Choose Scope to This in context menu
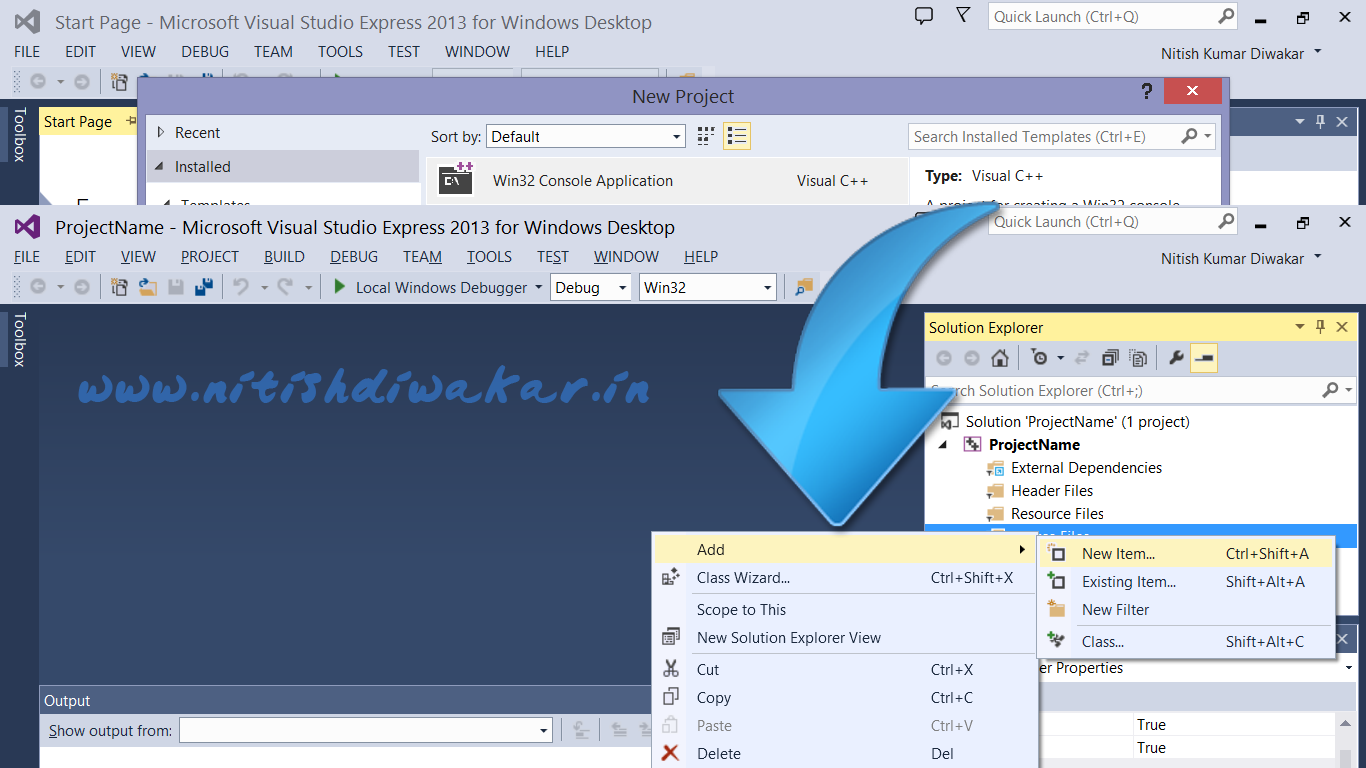 (x=844, y=610)
